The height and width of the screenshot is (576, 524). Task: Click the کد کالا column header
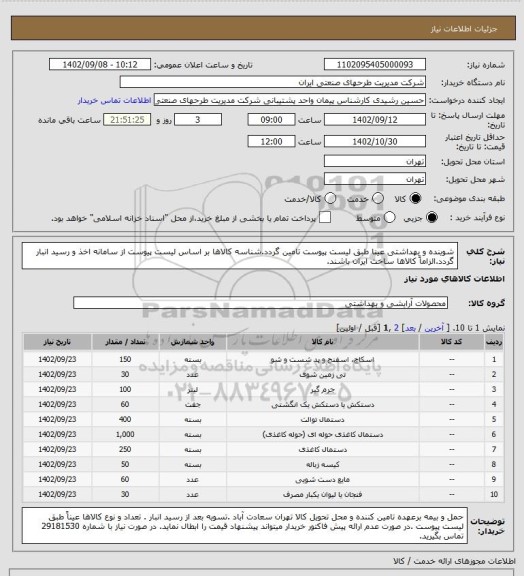click(x=452, y=342)
